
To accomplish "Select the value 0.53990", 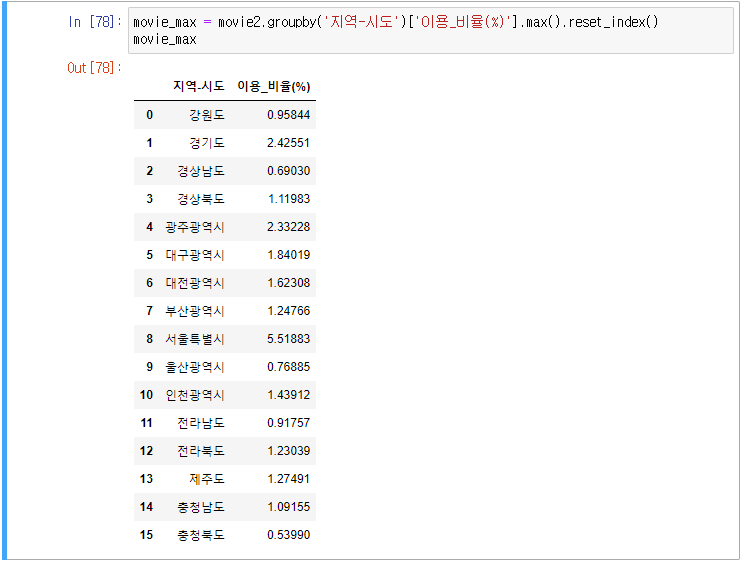I will pos(288,535).
